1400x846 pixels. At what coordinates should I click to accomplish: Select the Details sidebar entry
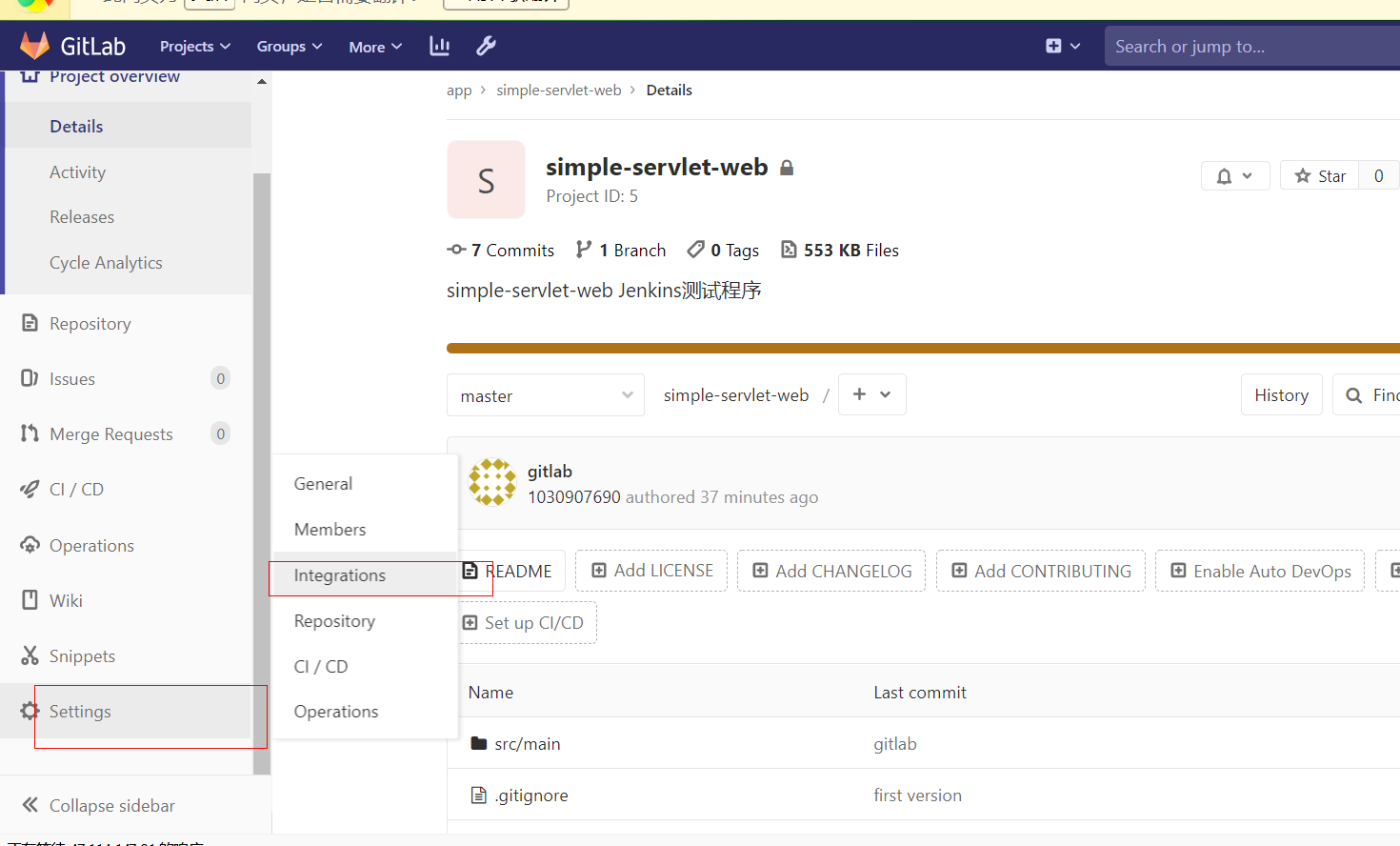click(129, 126)
